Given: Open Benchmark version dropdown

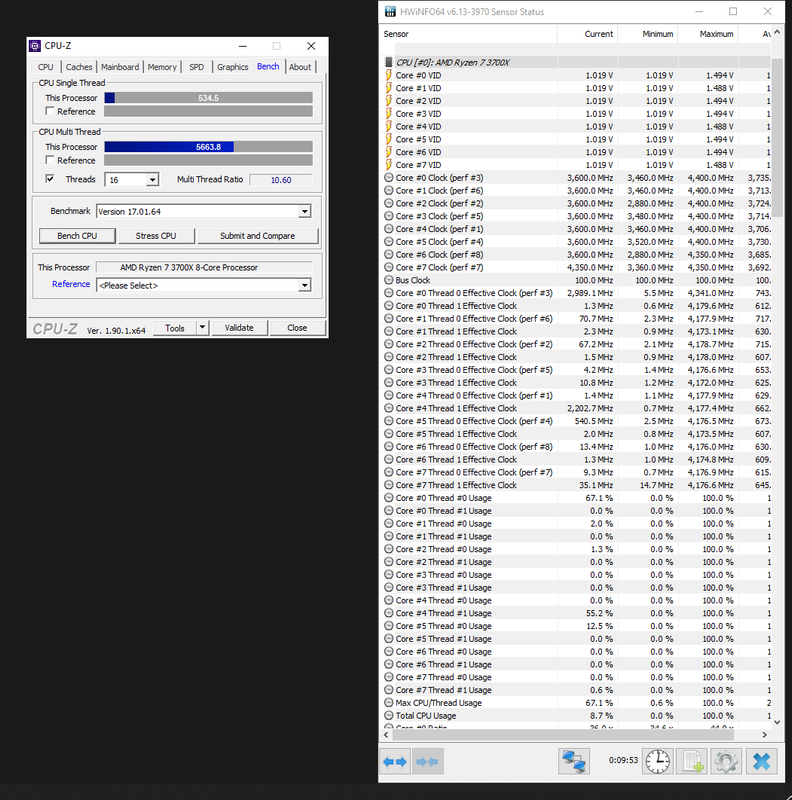Looking at the screenshot, I should 305,211.
